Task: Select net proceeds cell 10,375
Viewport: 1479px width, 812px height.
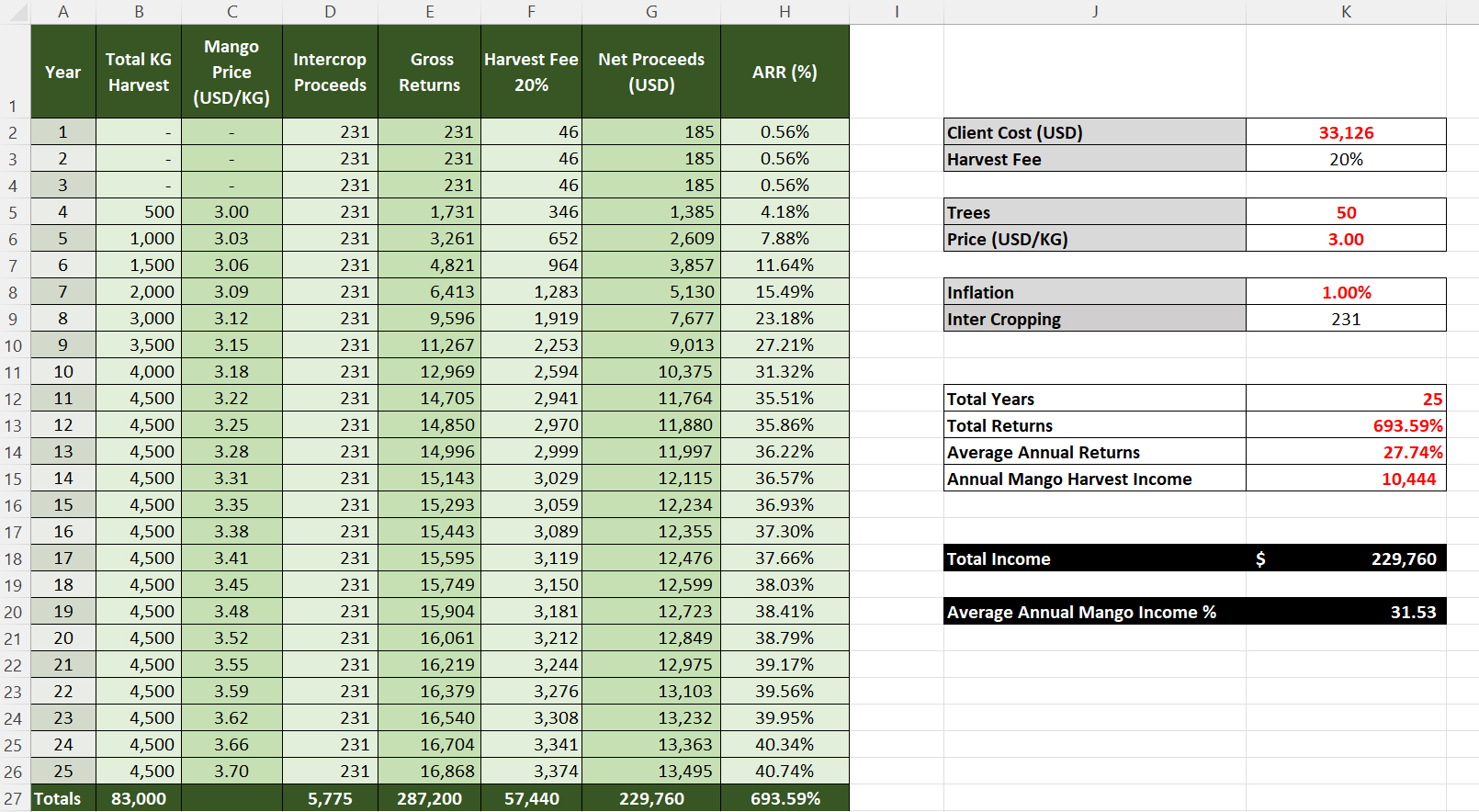Action: click(651, 372)
